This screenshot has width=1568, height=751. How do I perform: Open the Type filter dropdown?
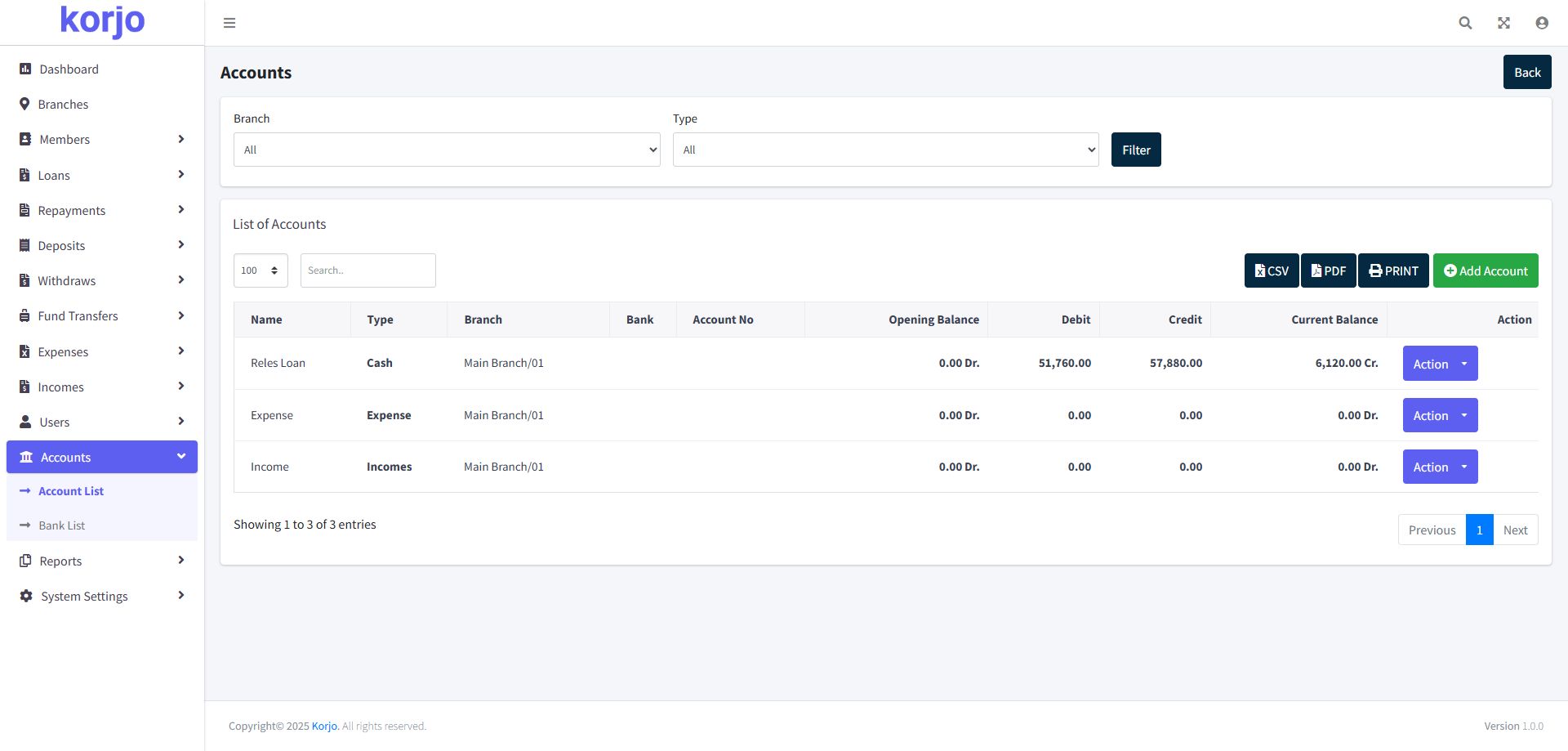(x=885, y=150)
